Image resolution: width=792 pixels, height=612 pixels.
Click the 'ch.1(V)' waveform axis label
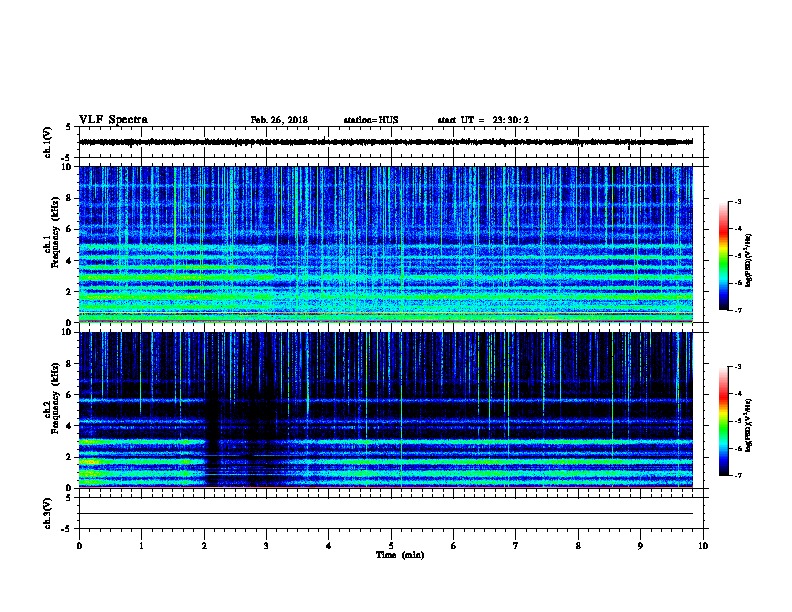point(47,142)
